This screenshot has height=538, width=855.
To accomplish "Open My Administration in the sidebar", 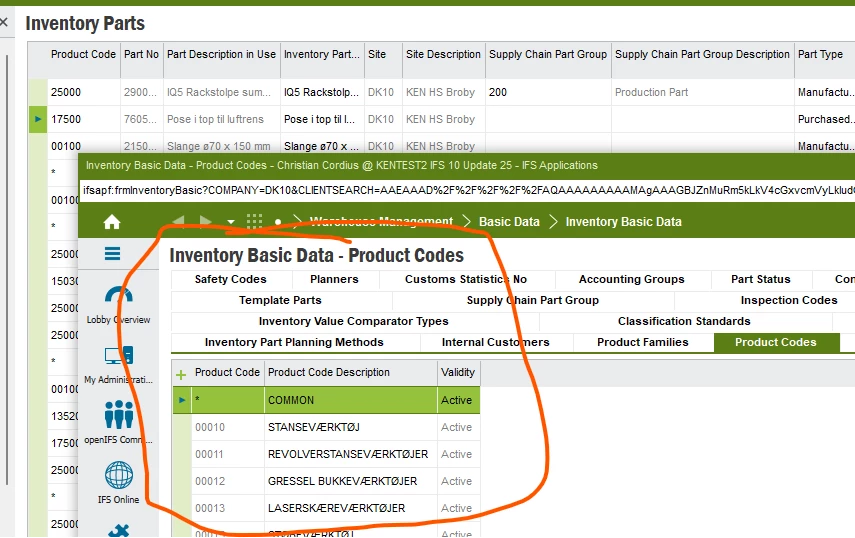I will point(118,365).
